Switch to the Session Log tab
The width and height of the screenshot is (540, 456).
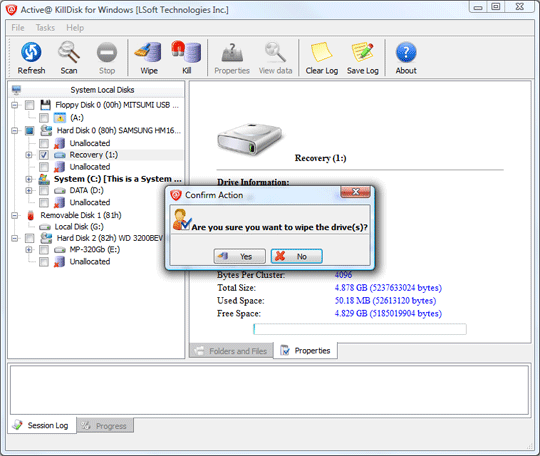41,426
